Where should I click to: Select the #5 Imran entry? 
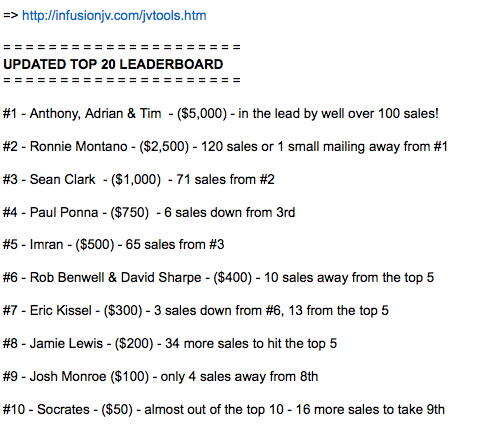point(113,245)
